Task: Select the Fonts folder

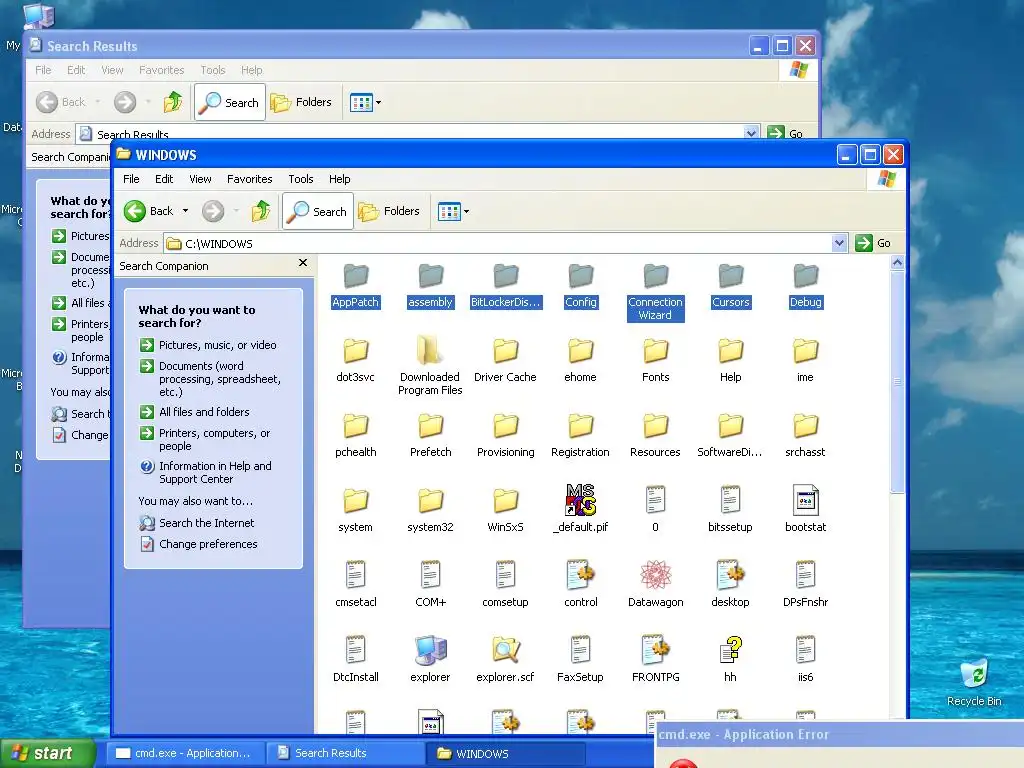Action: pyautogui.click(x=655, y=361)
